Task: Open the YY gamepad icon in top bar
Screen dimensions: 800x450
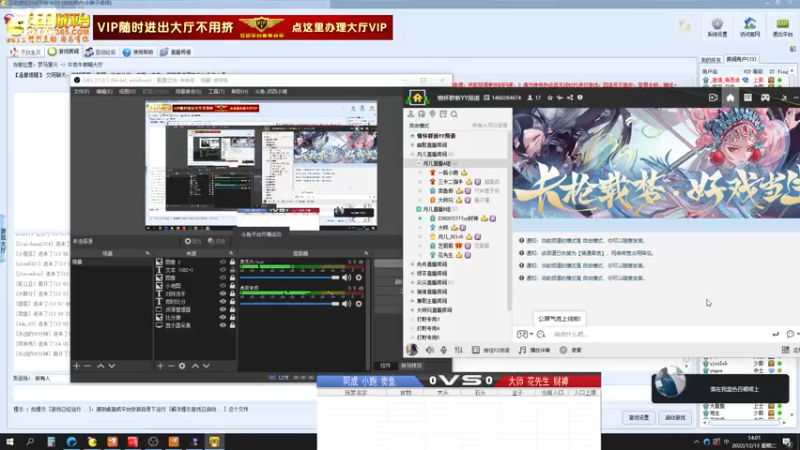Action: click(x=765, y=97)
